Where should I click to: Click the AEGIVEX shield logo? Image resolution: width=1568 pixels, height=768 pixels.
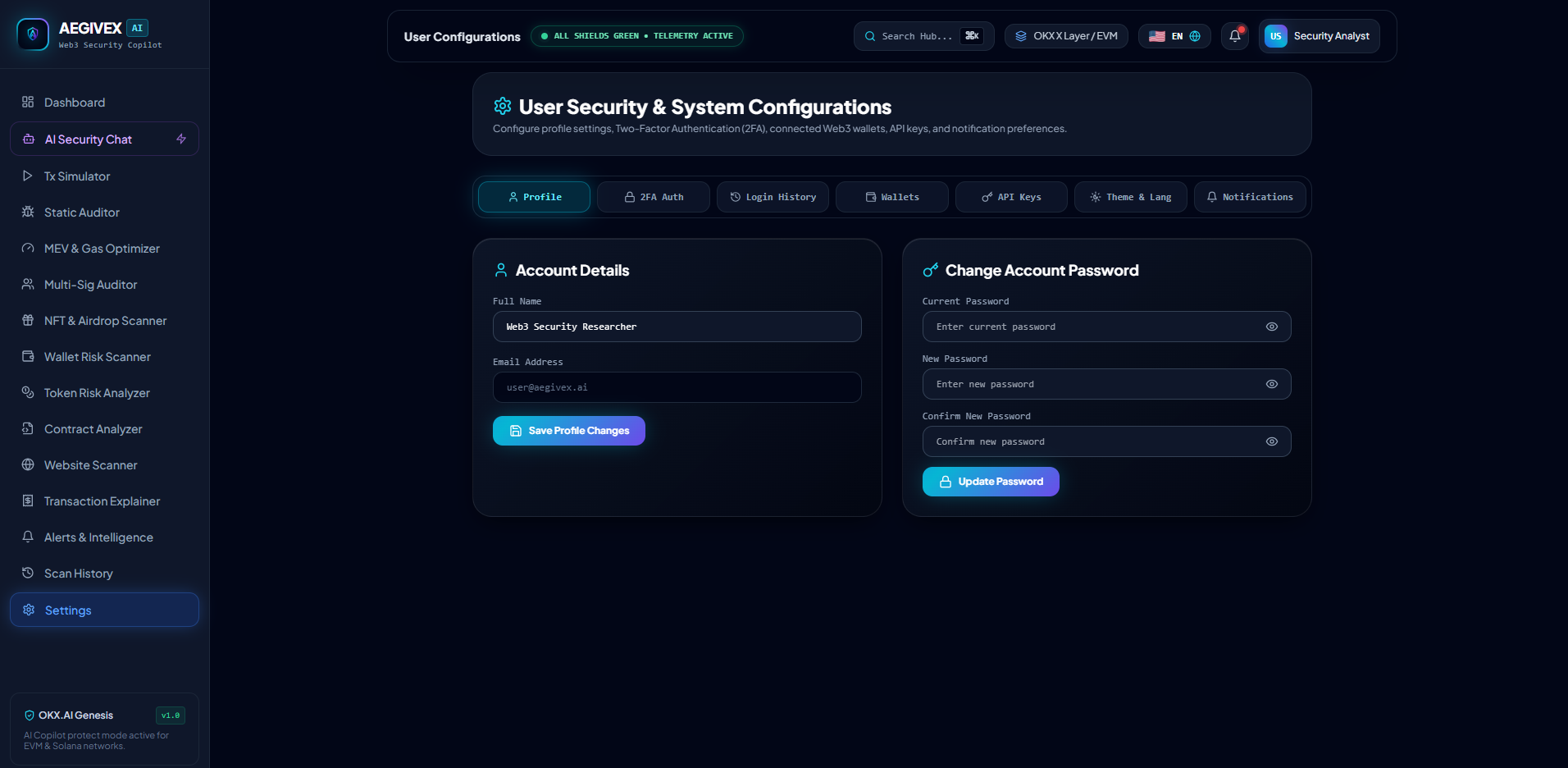[x=33, y=34]
